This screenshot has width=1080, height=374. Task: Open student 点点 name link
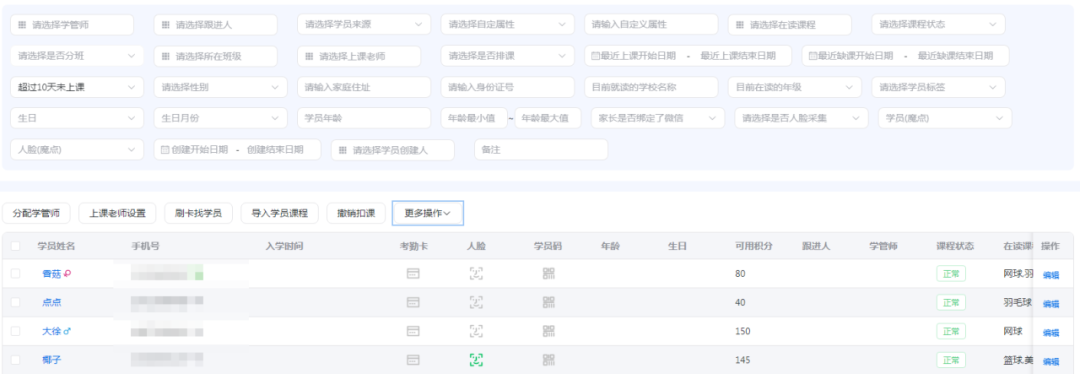[52, 302]
